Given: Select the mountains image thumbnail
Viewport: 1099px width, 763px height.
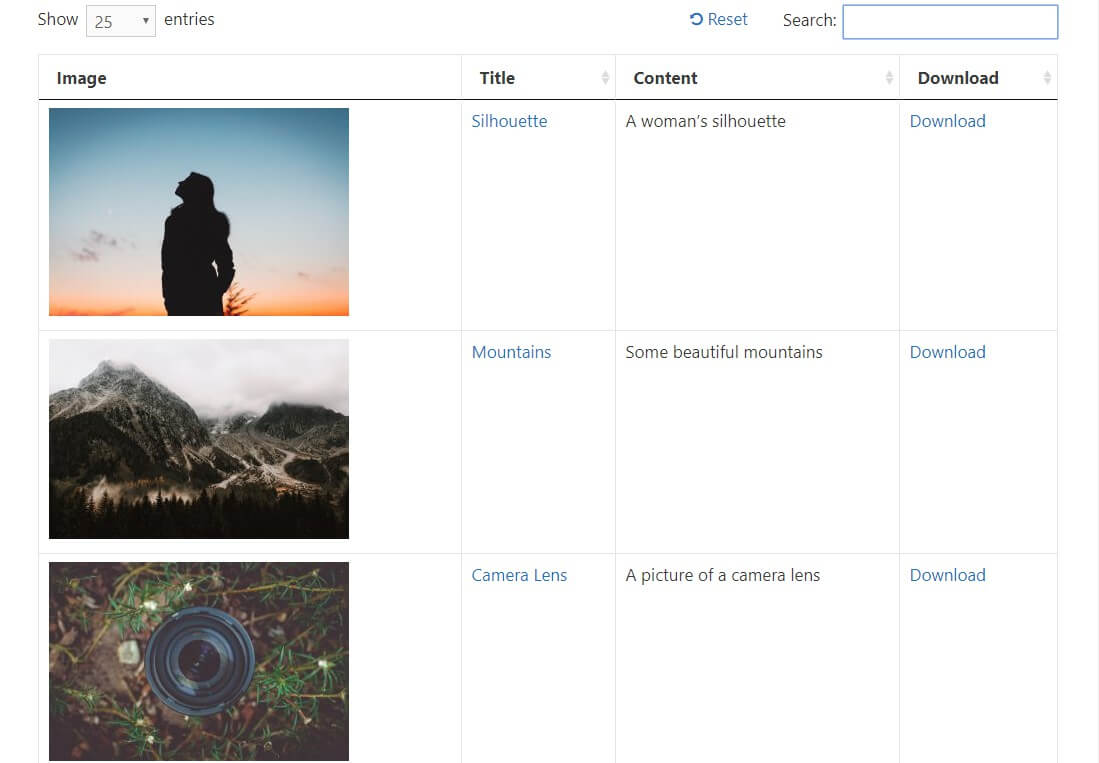Looking at the screenshot, I should click(198, 438).
